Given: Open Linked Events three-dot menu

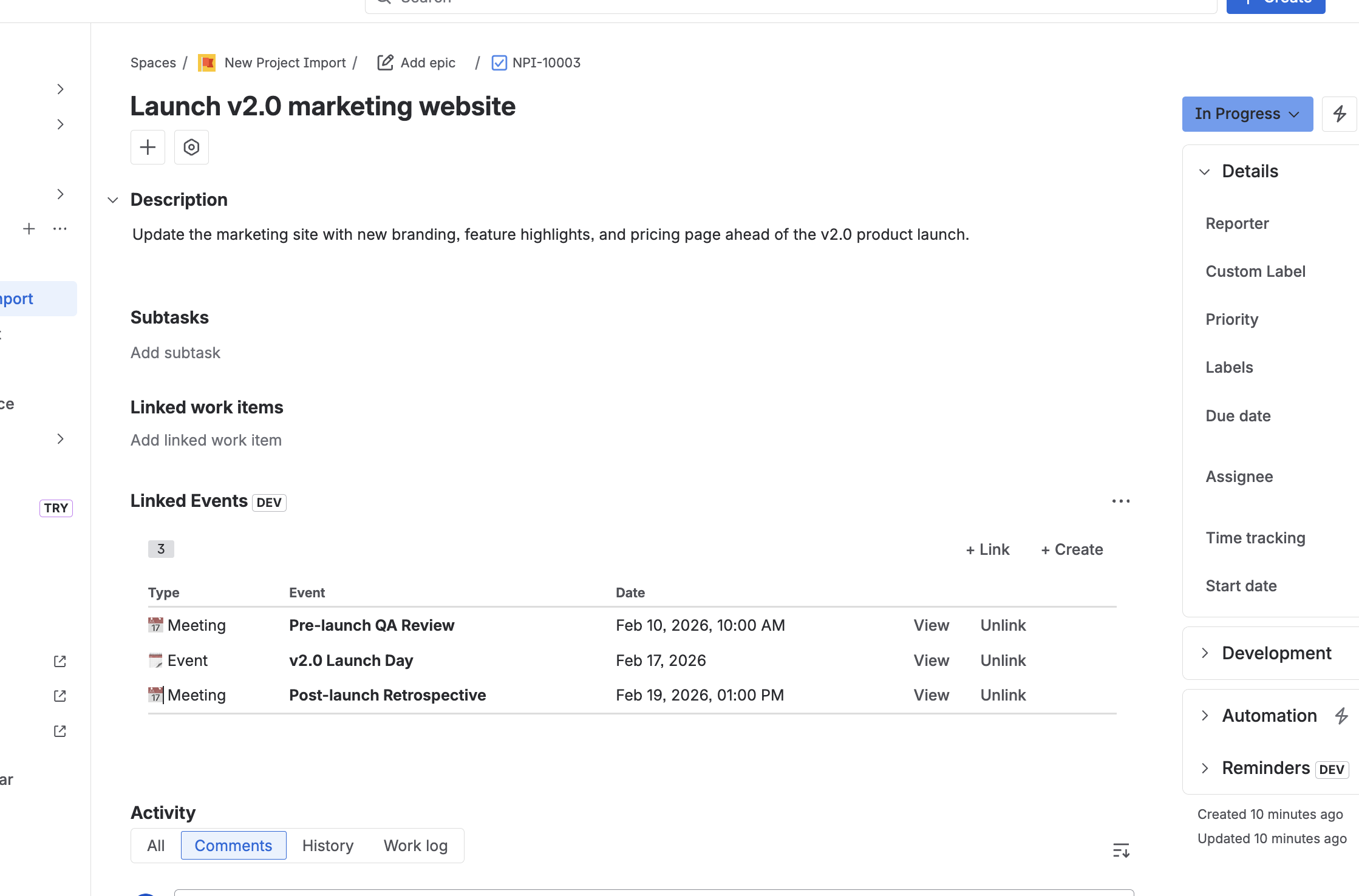Looking at the screenshot, I should click(1121, 501).
